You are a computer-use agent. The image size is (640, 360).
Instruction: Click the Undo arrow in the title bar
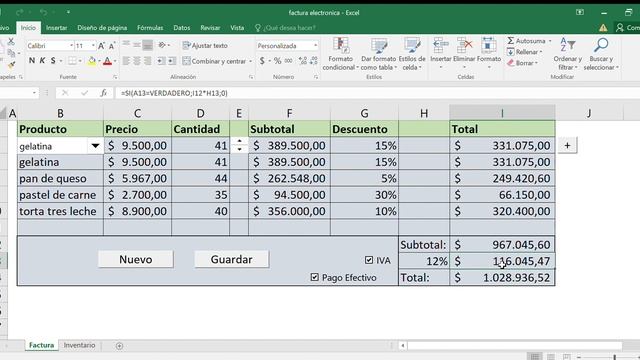point(43,13)
